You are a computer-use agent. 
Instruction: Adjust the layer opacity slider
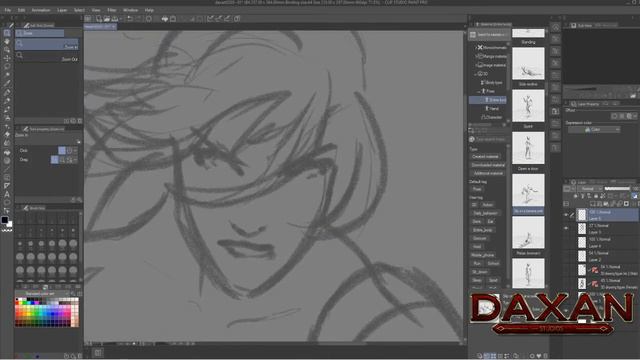617,189
